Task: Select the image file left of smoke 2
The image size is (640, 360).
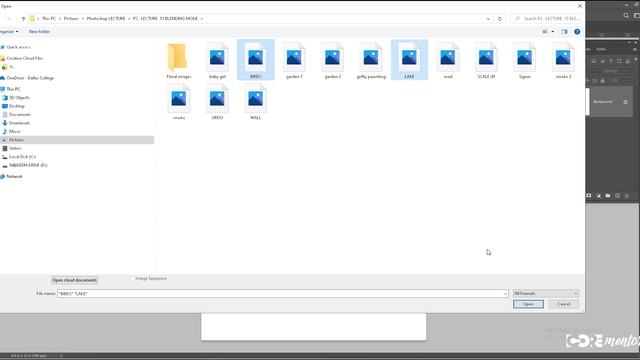Action: point(524,60)
